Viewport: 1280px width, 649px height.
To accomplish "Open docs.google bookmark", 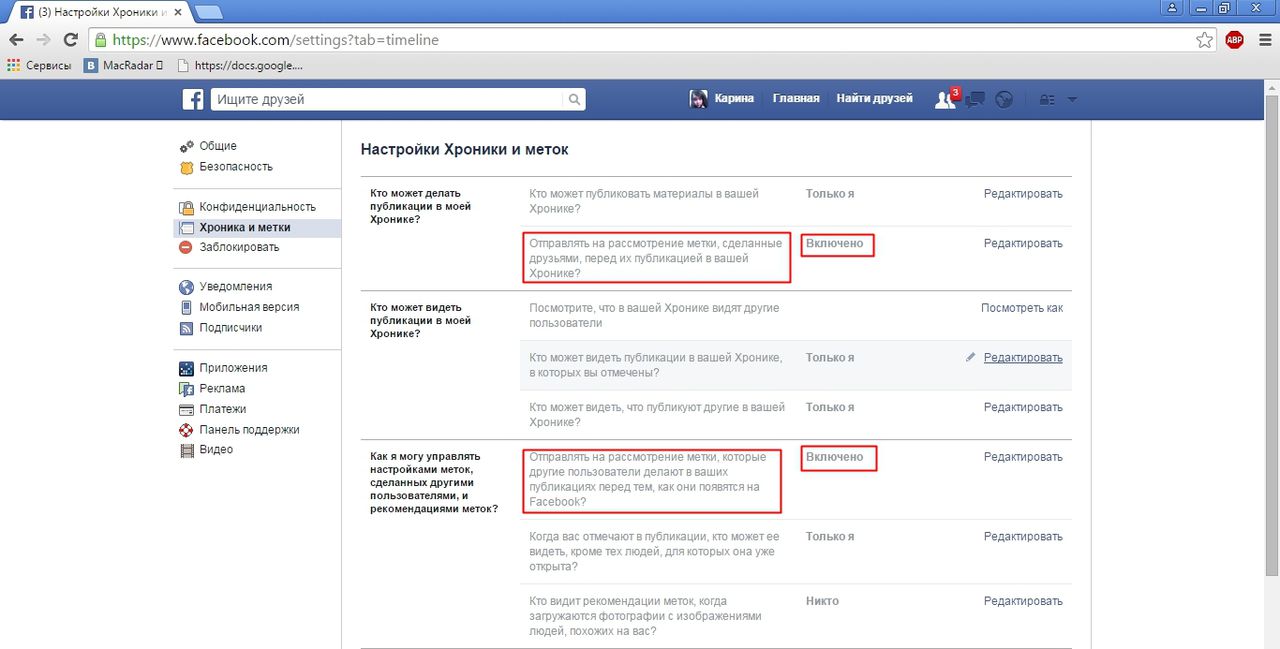I will pyautogui.click(x=239, y=66).
